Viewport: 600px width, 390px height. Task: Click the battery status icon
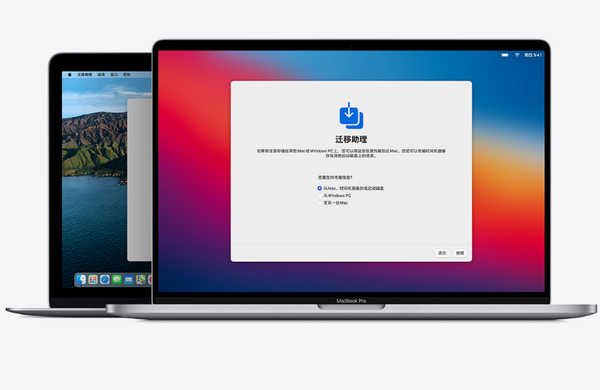pyautogui.click(x=505, y=55)
